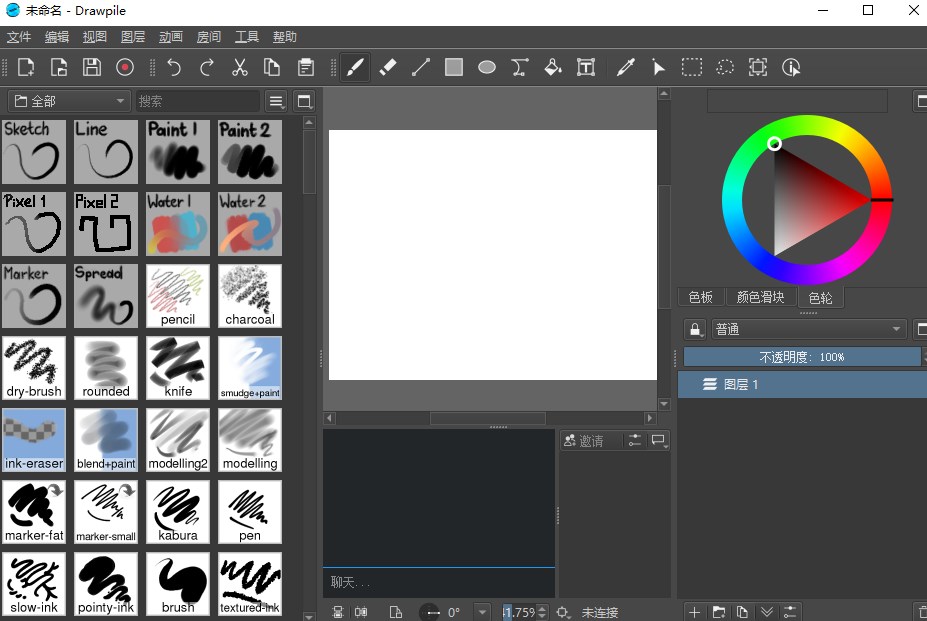Open the 文件 menu

[x=19, y=37]
